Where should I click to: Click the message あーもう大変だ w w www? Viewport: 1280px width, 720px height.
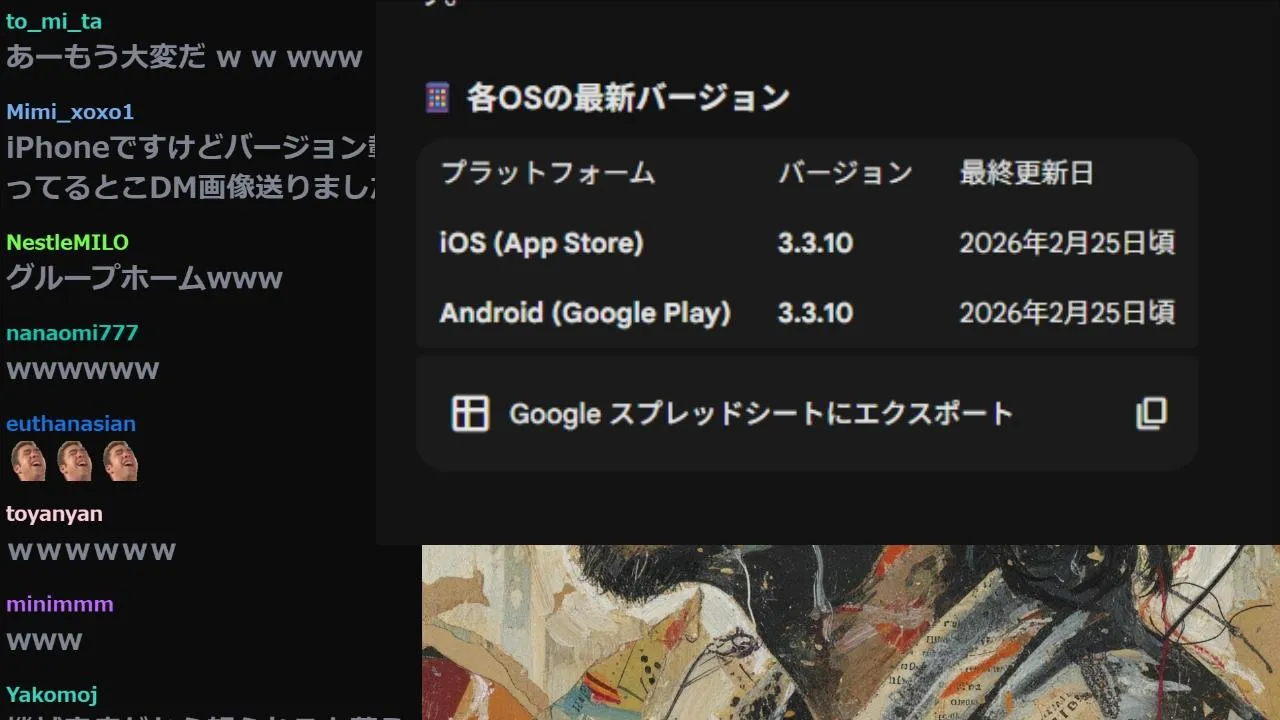tap(184, 56)
